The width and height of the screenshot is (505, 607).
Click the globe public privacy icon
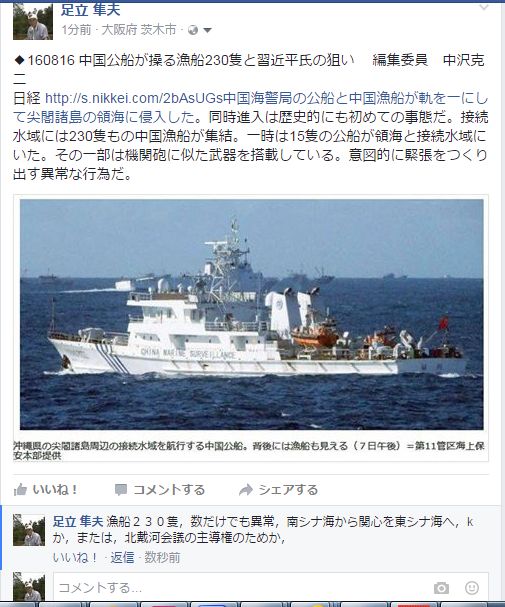193,30
